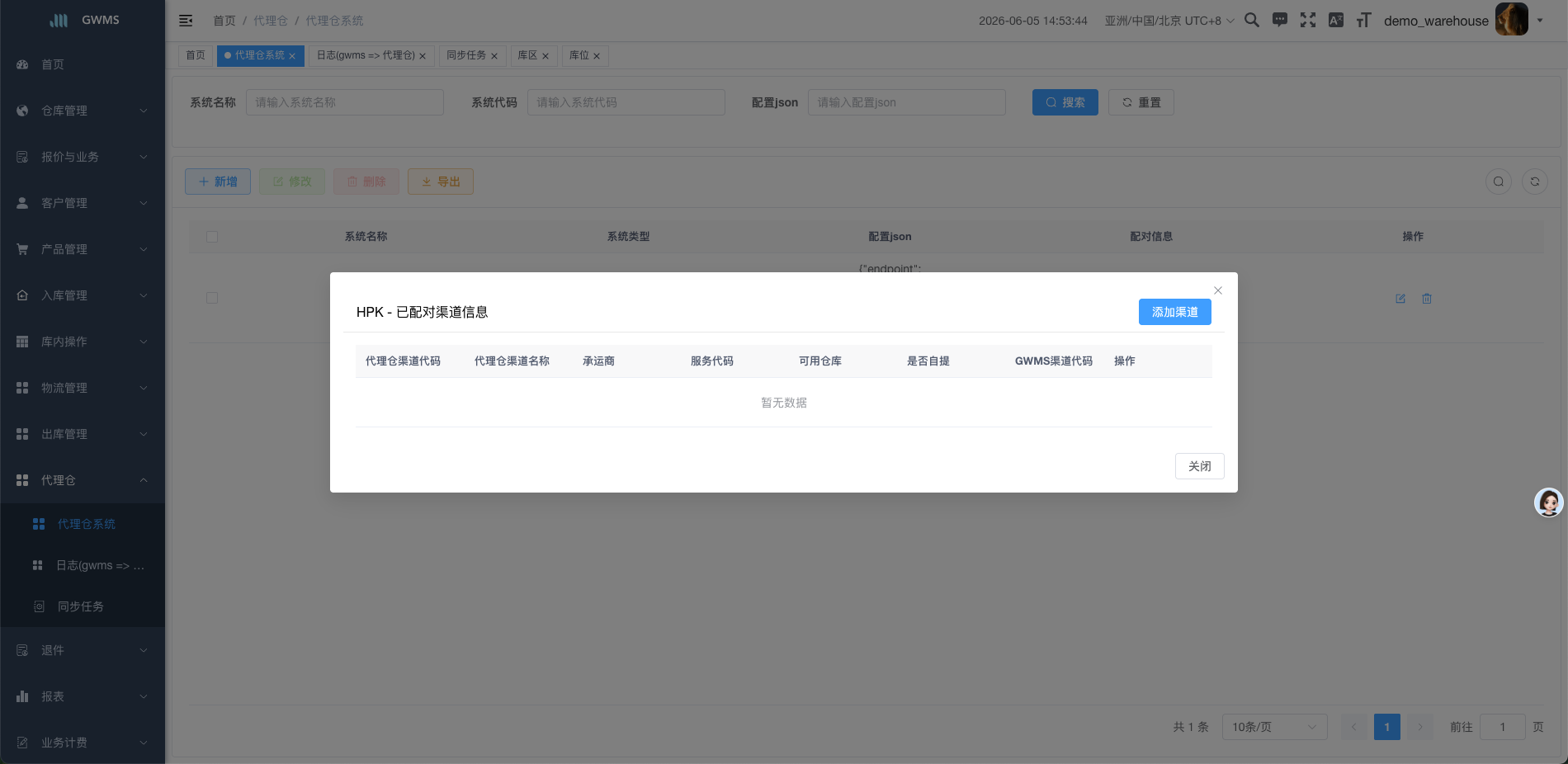The width and height of the screenshot is (1568, 764).
Task: Toggle fullscreen mode icon
Action: (1308, 20)
